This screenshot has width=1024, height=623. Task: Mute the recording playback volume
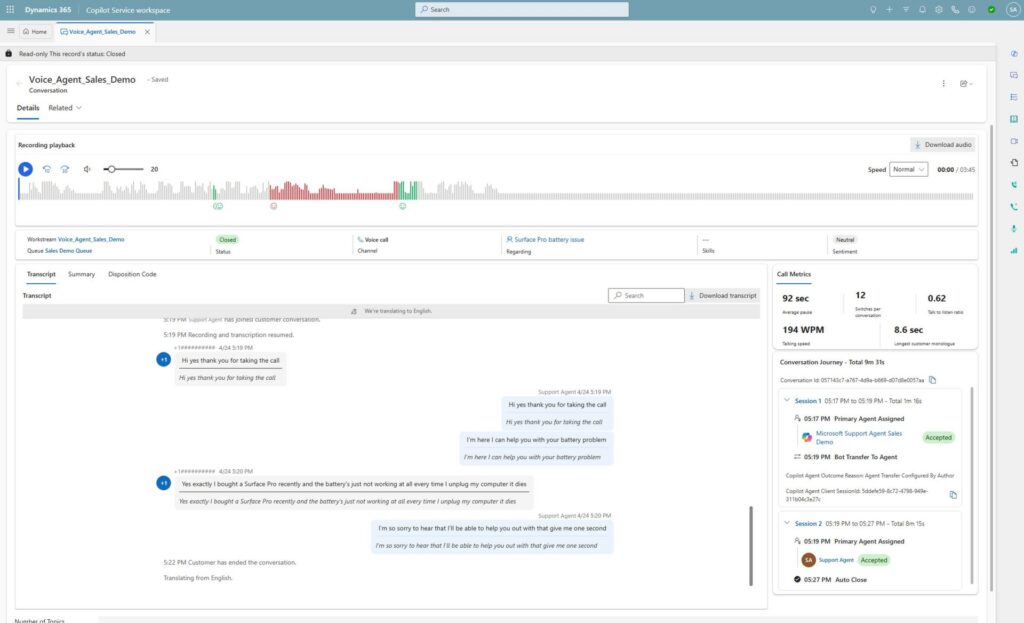pos(87,169)
